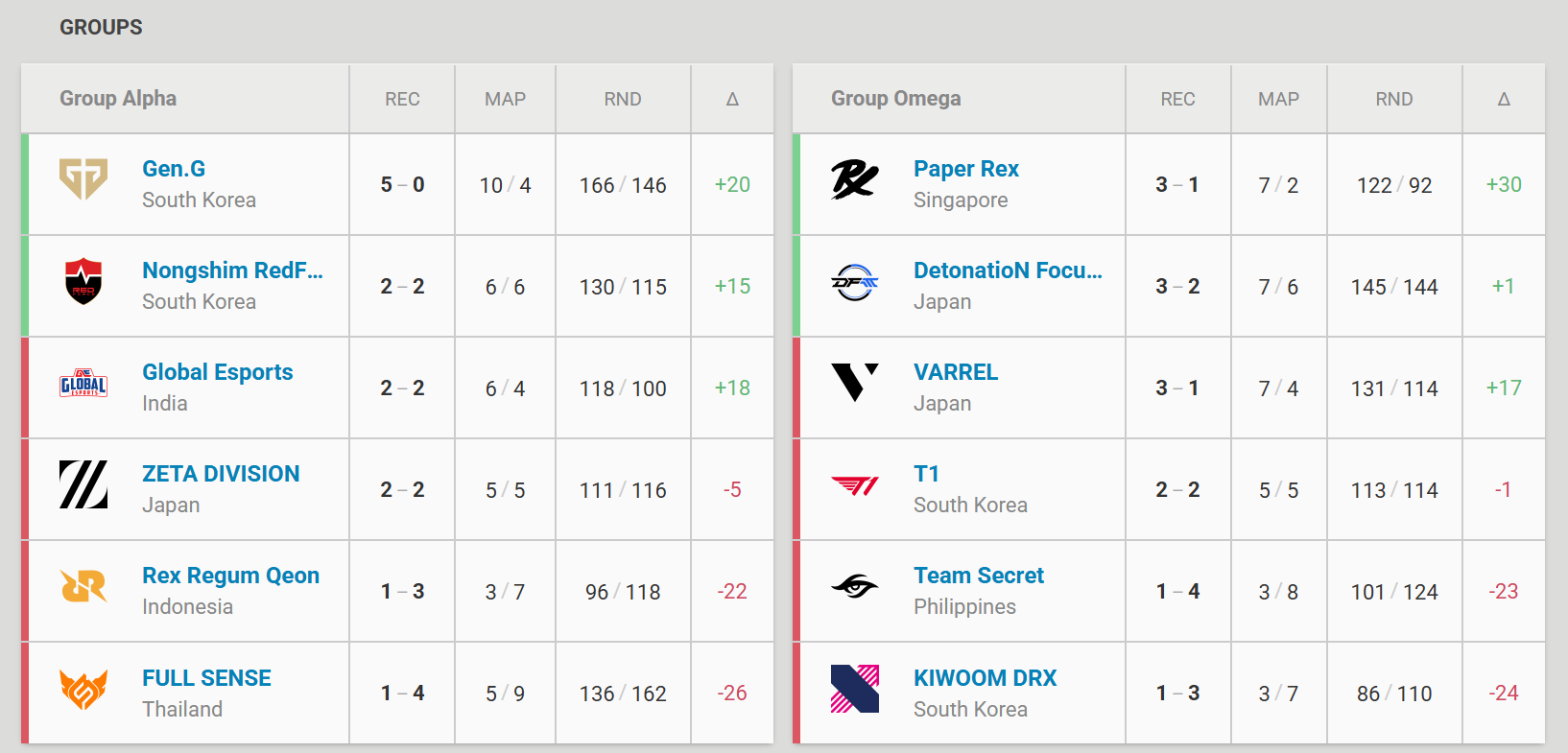Click Global Esports' +18 differential
Screen dimensions: 1568x753
[x=732, y=388]
